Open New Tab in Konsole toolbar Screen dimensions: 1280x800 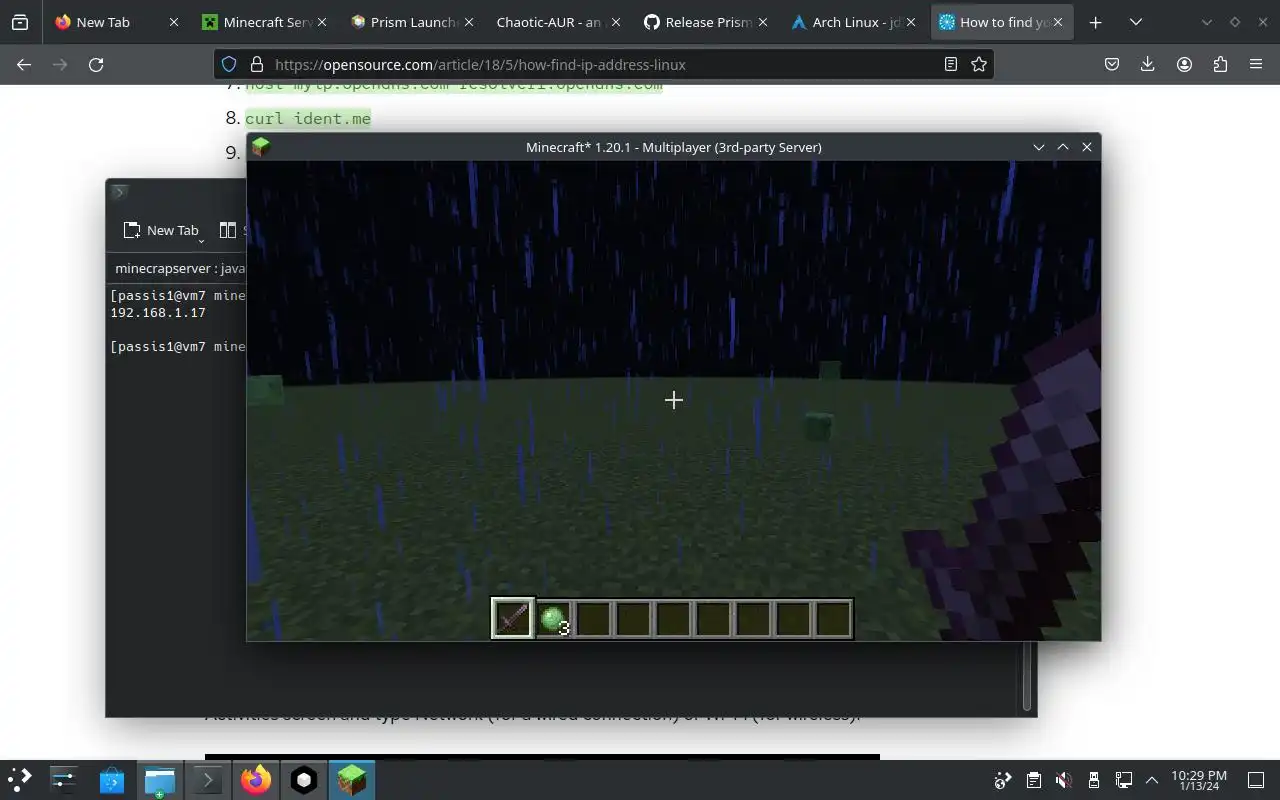point(160,230)
